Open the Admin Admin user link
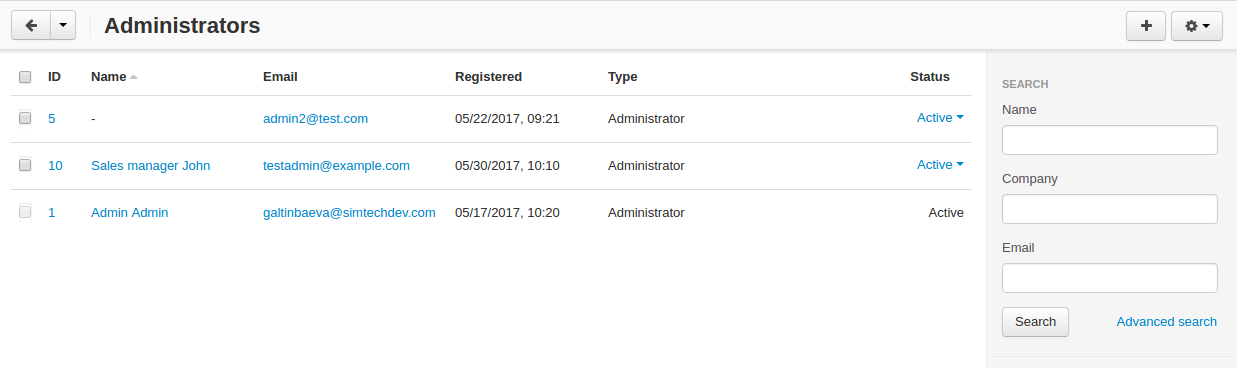Screen dimensions: 1237x368 [x=129, y=212]
